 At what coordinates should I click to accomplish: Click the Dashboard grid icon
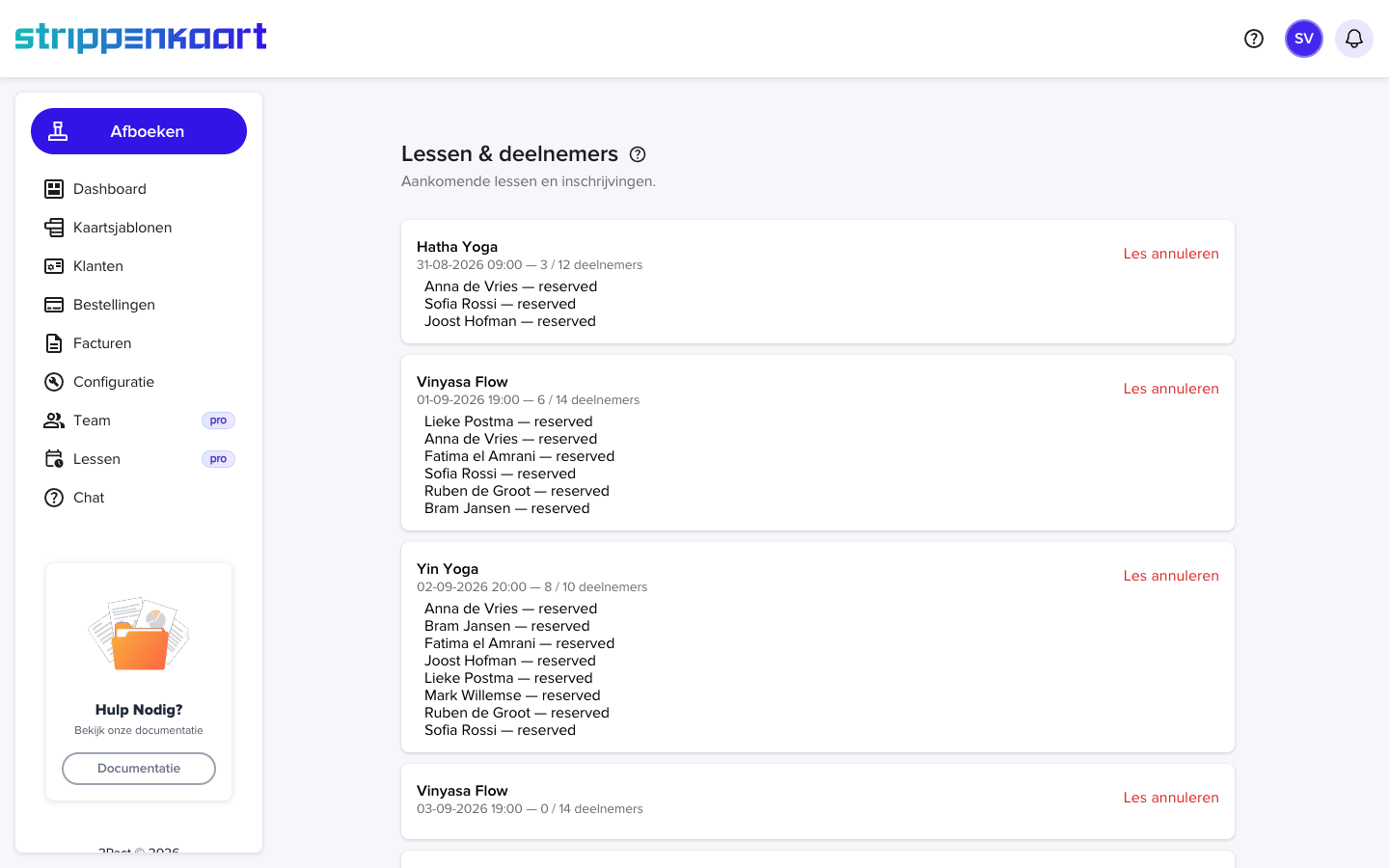point(54,189)
